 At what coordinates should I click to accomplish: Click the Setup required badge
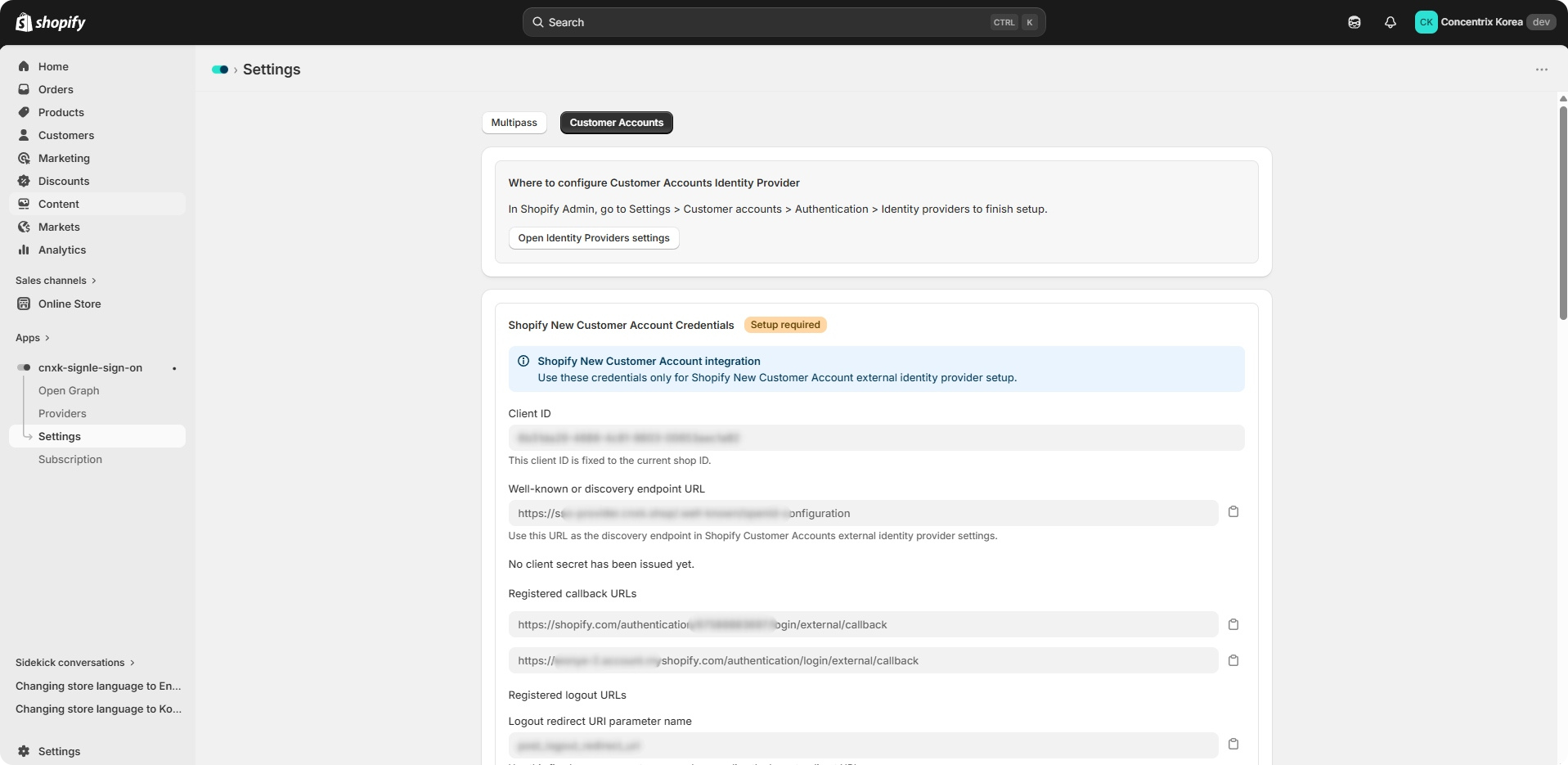click(x=785, y=325)
